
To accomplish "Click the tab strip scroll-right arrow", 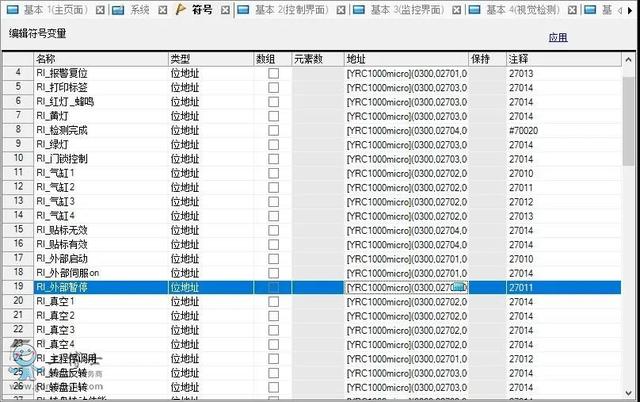I will click(630, 11).
